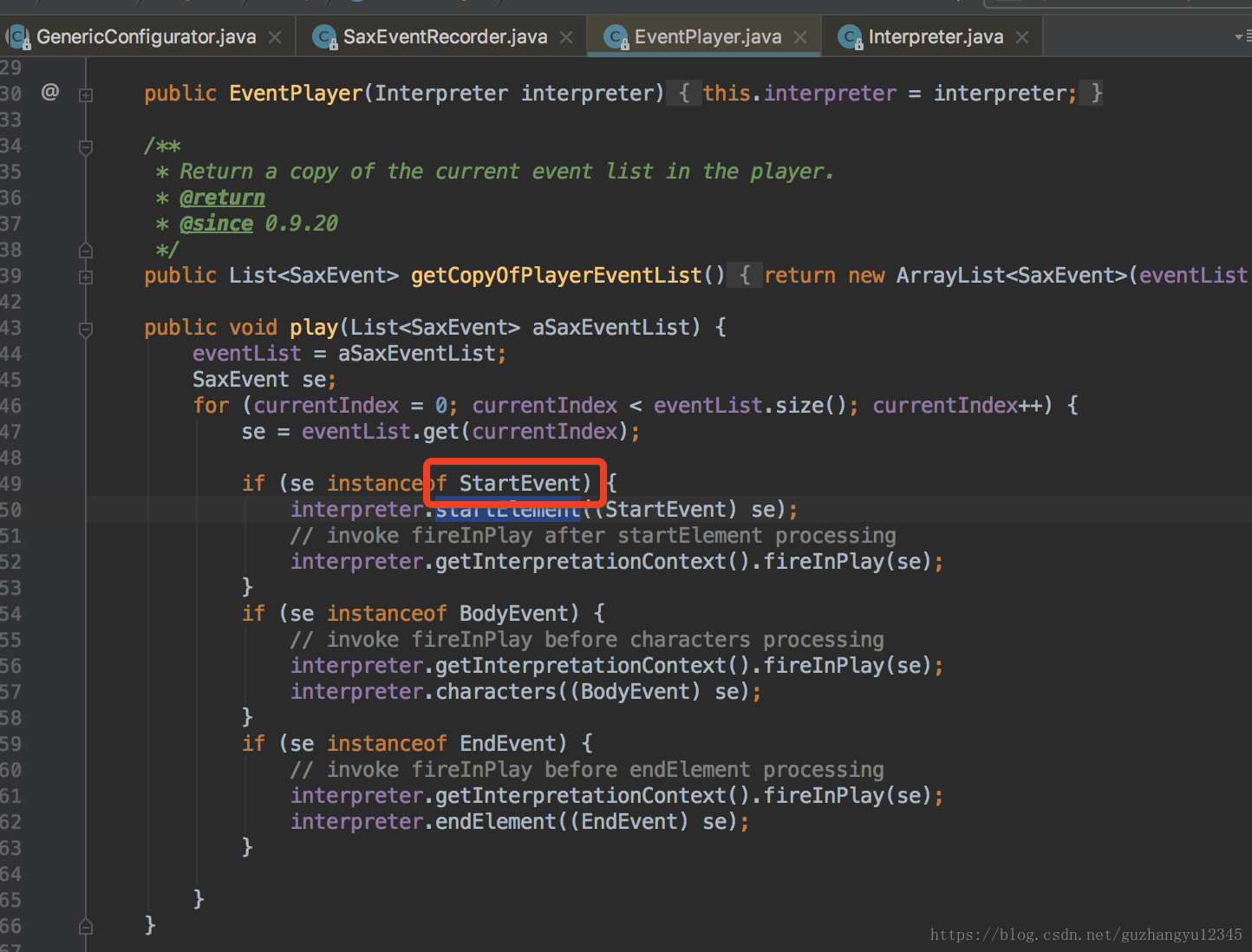Click the 'for' keyword of the loop
The image size is (1252, 952).
click(x=211, y=406)
